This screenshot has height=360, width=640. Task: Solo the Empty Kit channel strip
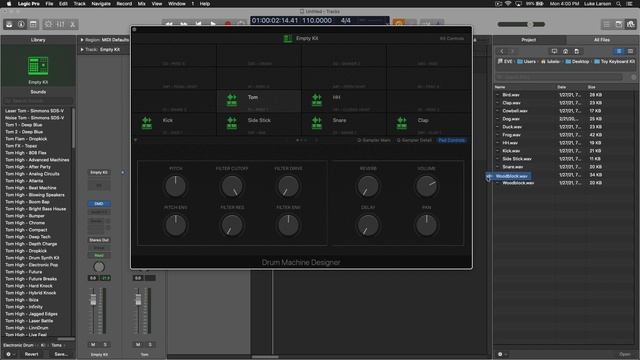105,344
